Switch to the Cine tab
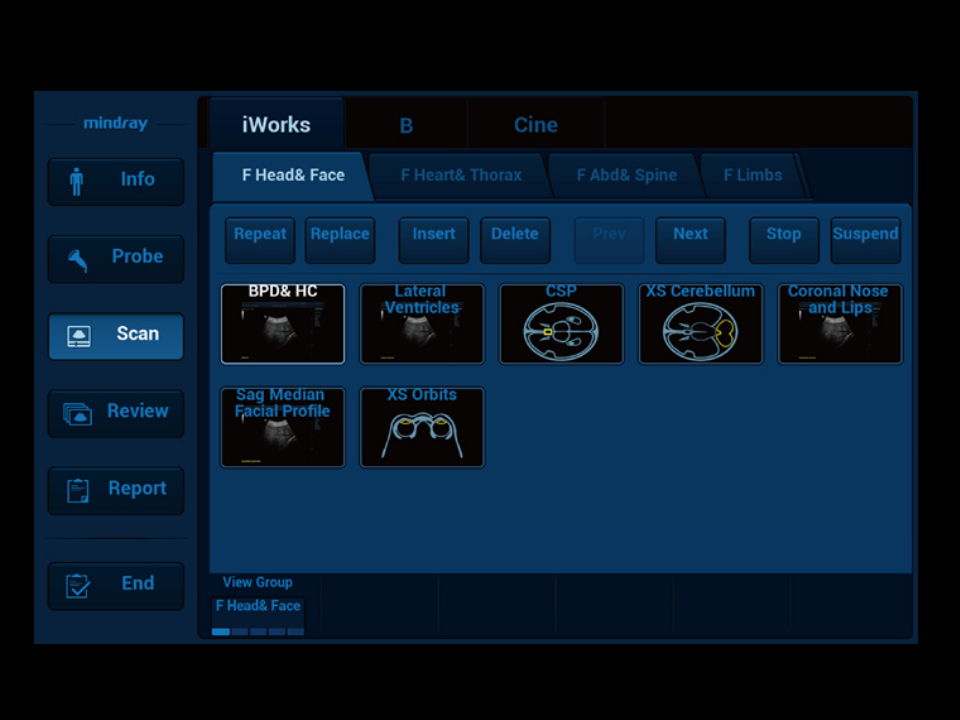The image size is (960, 720). coord(535,125)
